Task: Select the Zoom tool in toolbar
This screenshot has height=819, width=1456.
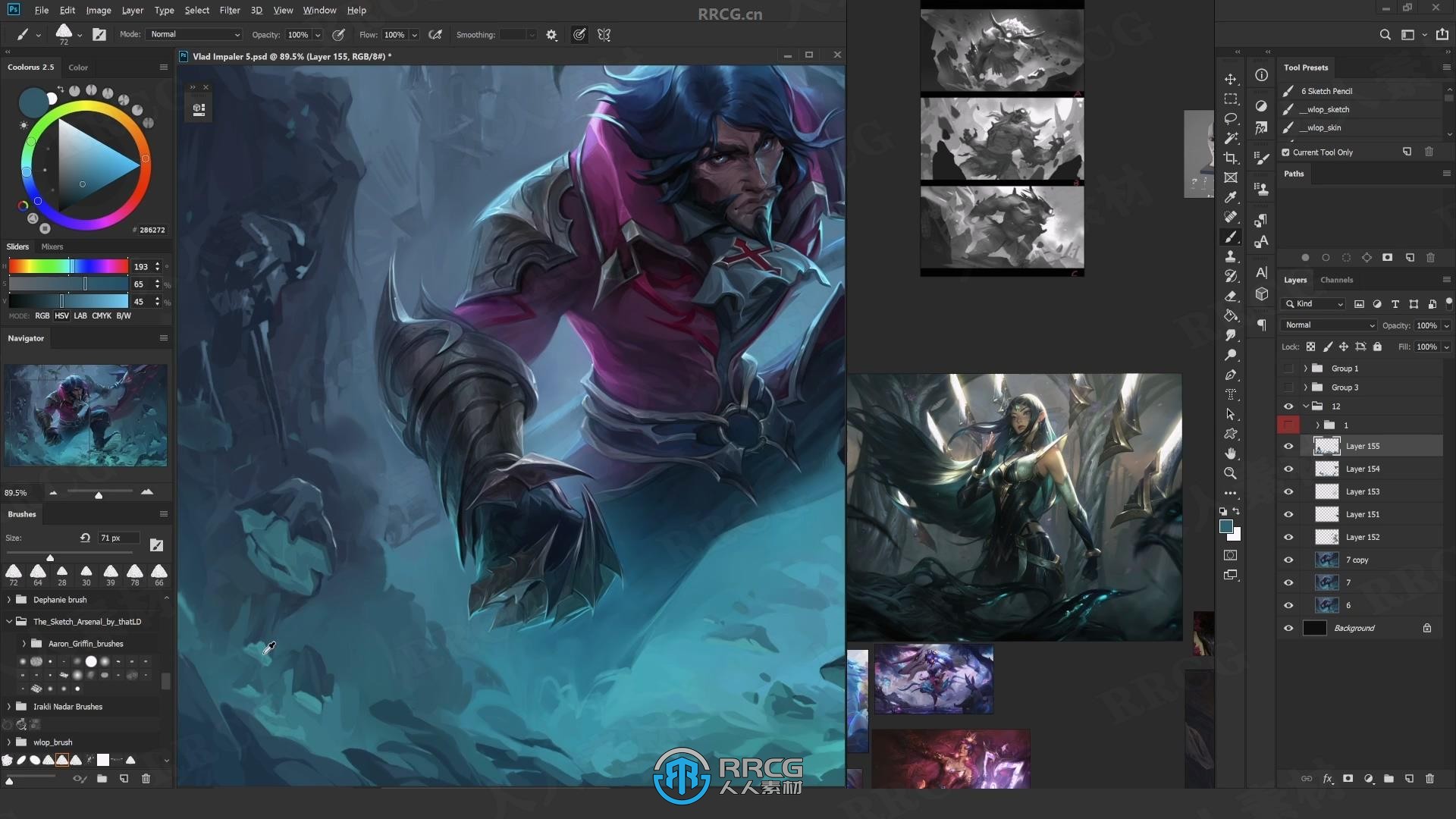Action: click(1231, 474)
